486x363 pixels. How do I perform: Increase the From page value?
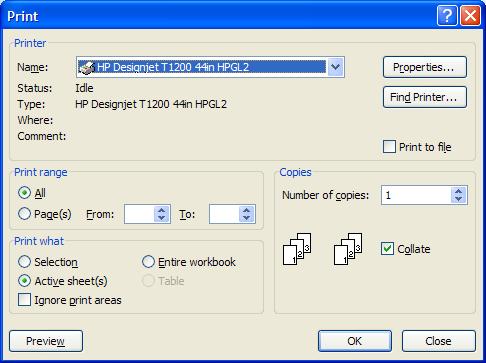pyautogui.click(x=162, y=210)
